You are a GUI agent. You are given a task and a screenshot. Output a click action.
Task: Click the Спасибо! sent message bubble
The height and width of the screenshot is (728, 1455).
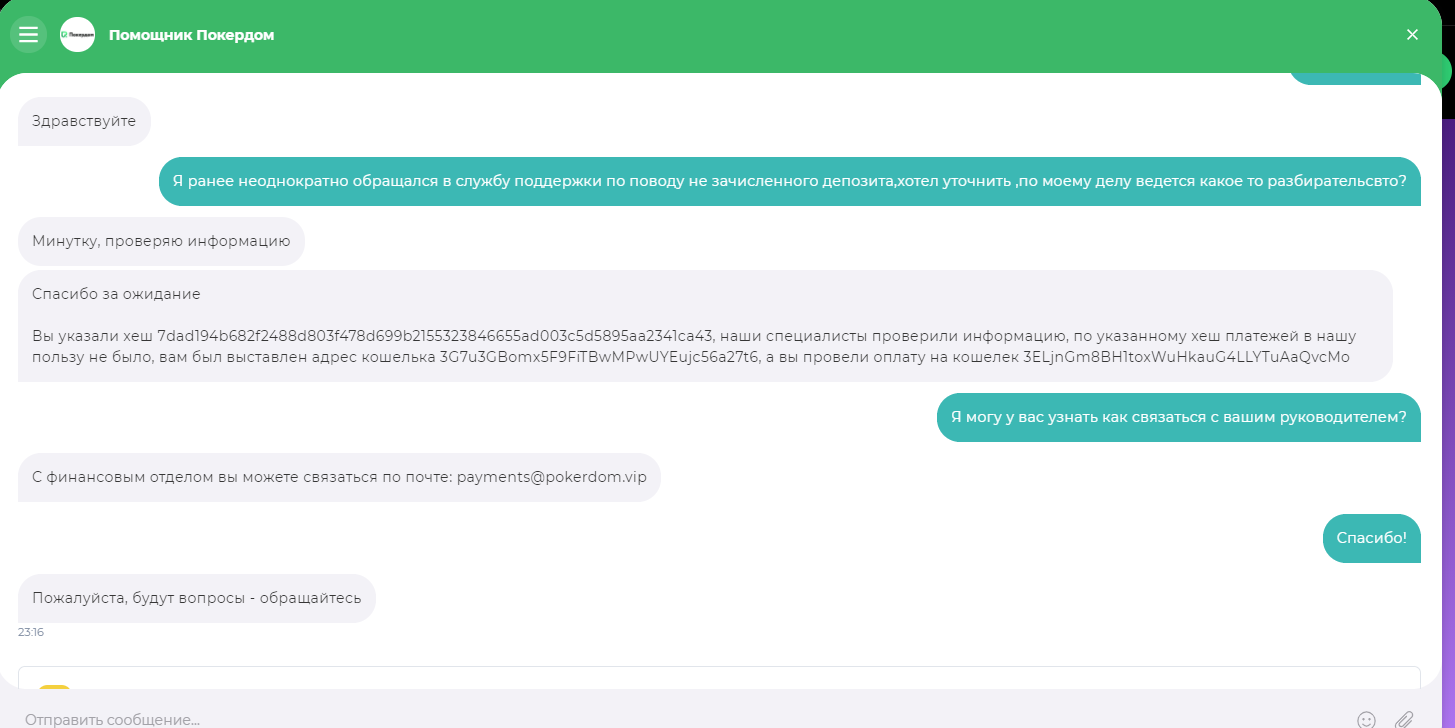point(1371,538)
